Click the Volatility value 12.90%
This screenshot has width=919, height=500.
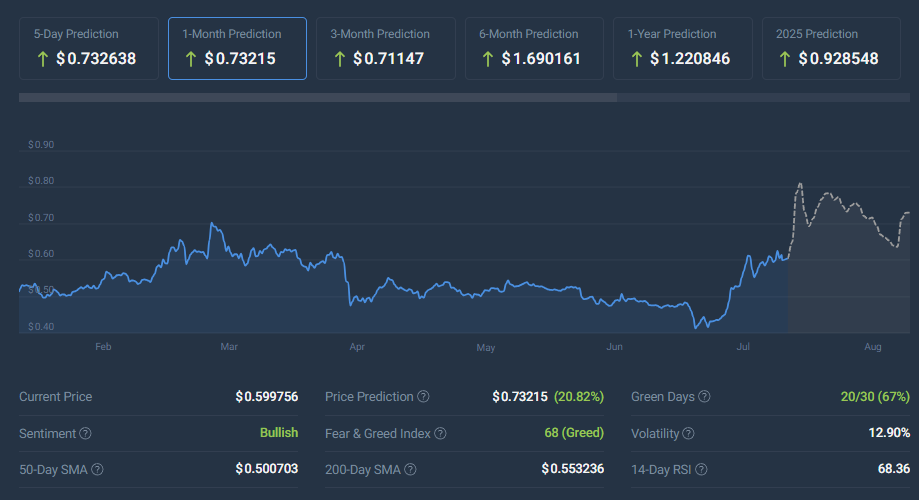click(889, 433)
